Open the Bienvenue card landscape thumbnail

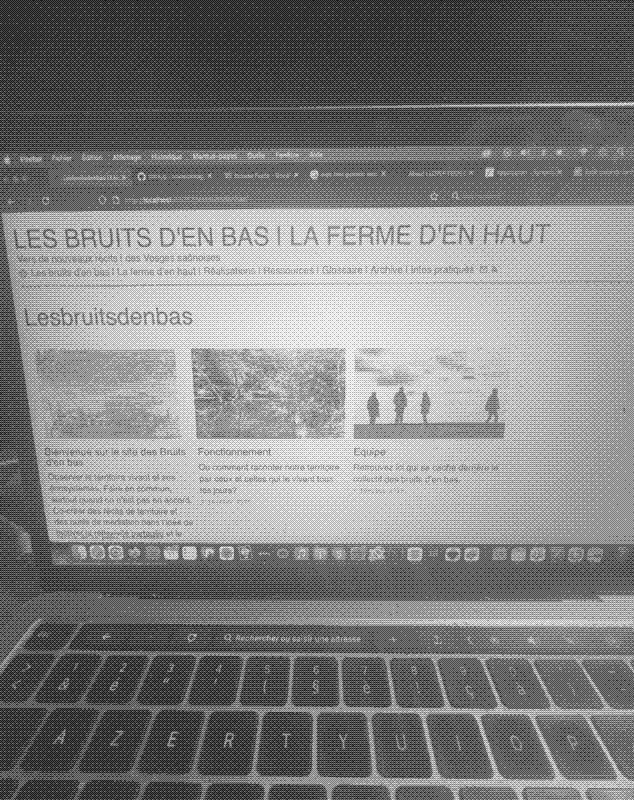click(108, 394)
